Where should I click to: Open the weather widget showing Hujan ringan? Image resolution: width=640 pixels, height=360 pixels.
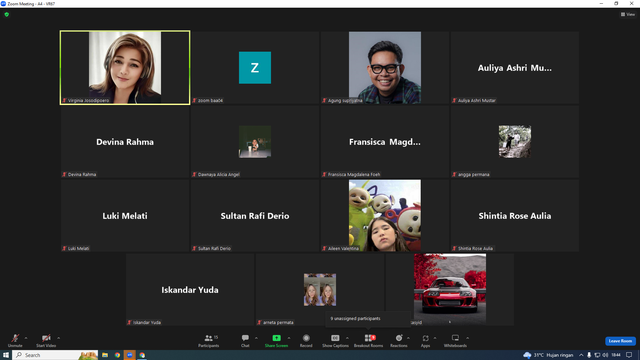(549, 355)
